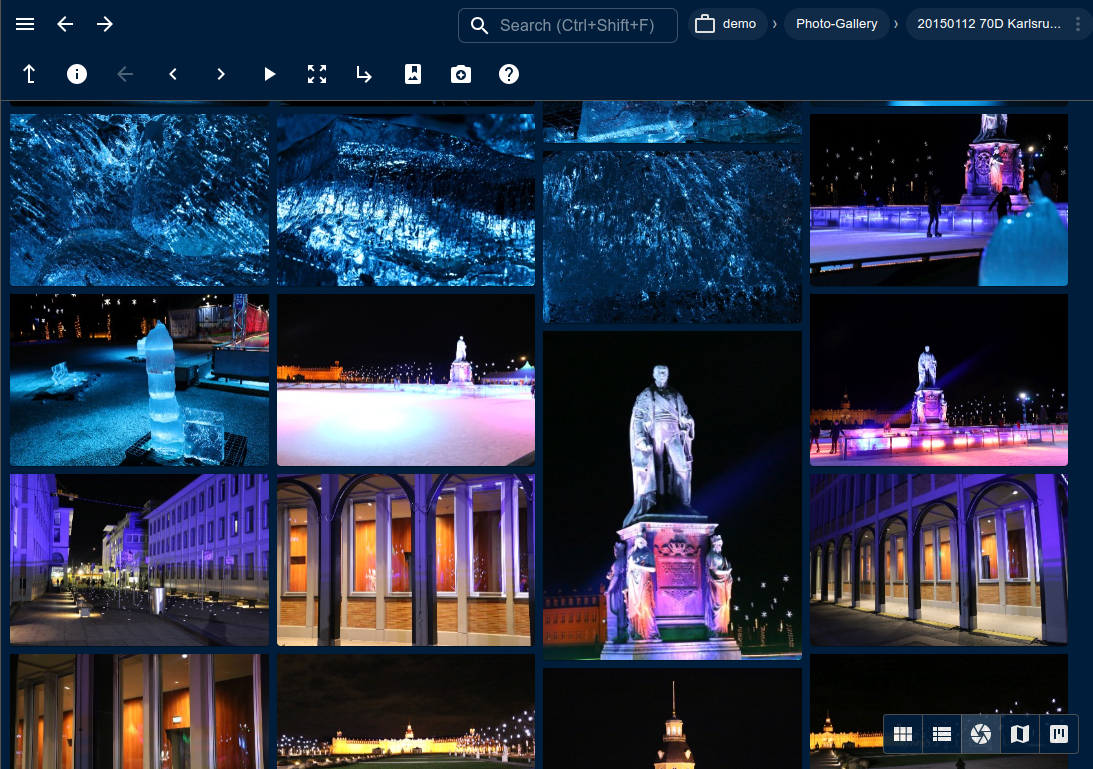The height and width of the screenshot is (769, 1093).
Task: Enter fullscreen mode from the toolbar
Action: pos(317,74)
